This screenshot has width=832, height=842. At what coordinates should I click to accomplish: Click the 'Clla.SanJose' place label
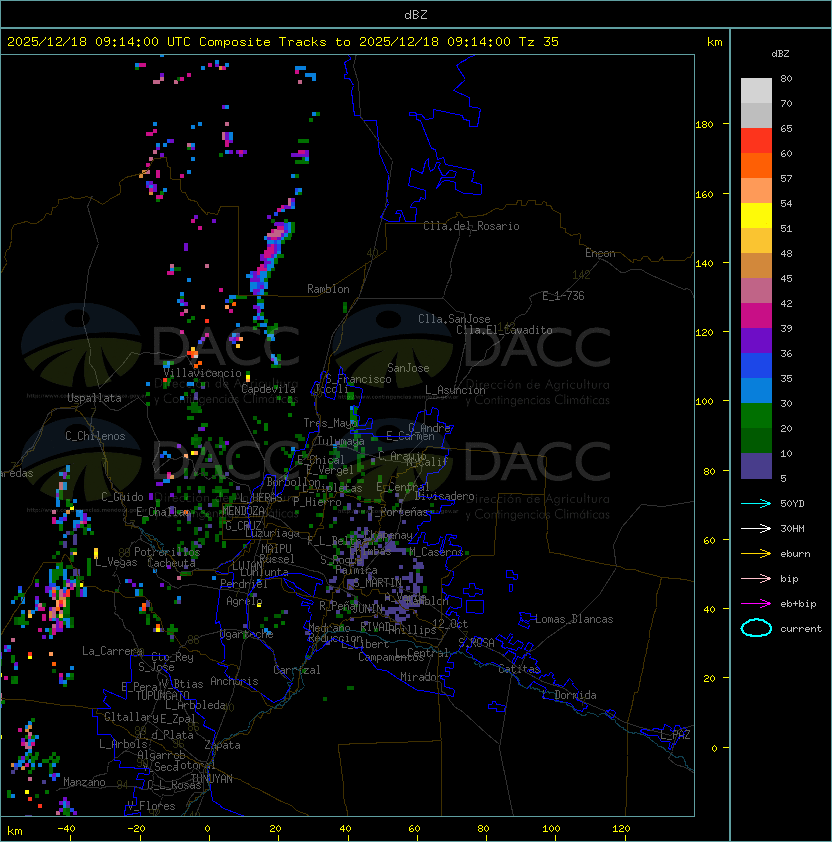(454, 319)
